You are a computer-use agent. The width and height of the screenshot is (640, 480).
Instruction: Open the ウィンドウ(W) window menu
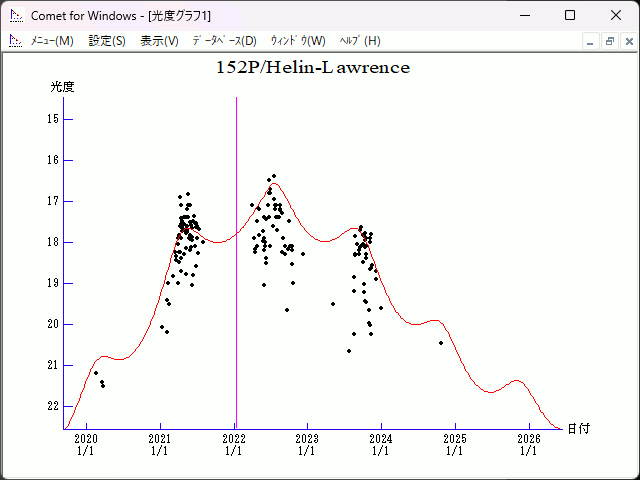pyautogui.click(x=298, y=41)
